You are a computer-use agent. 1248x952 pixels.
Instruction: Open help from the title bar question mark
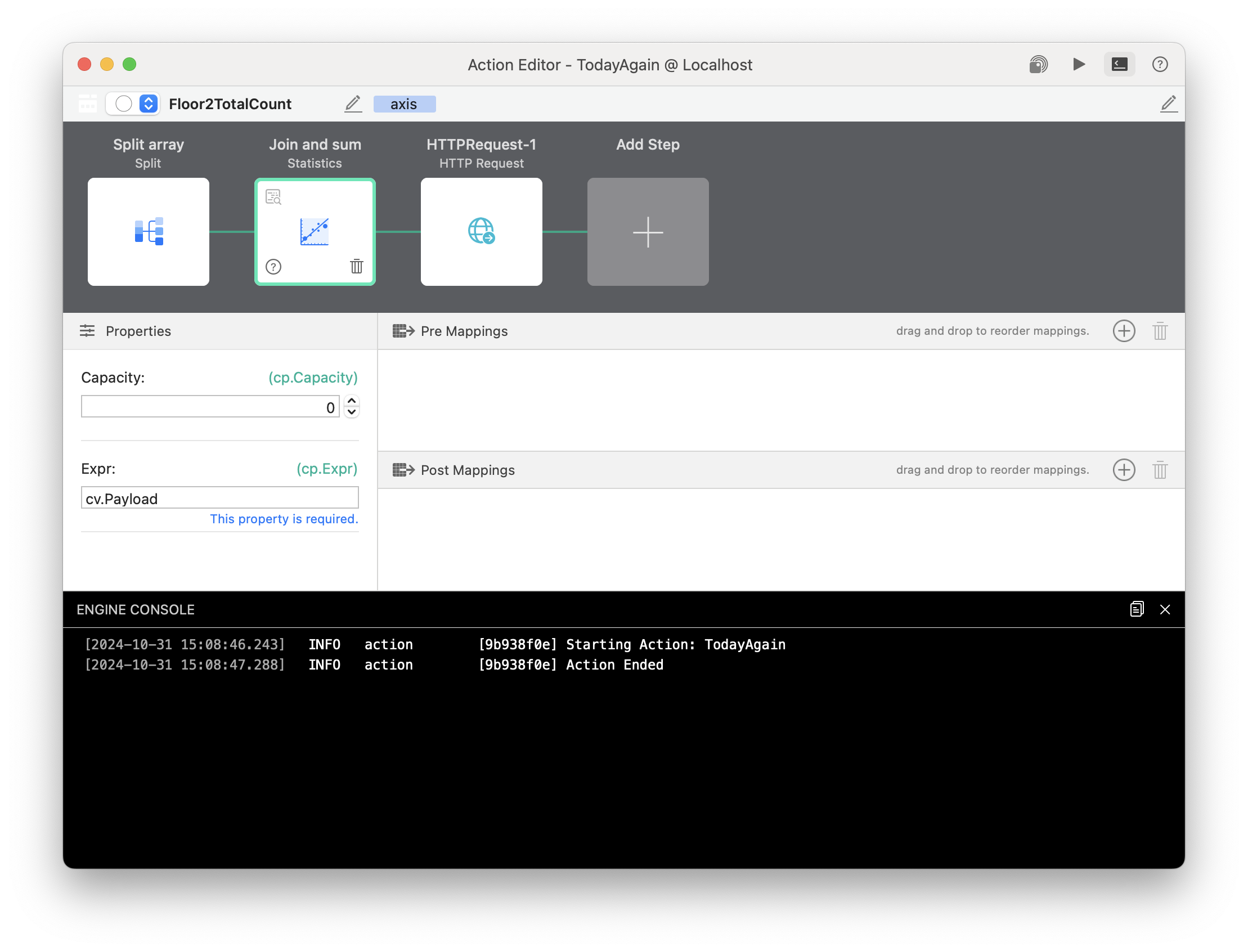(x=1160, y=65)
